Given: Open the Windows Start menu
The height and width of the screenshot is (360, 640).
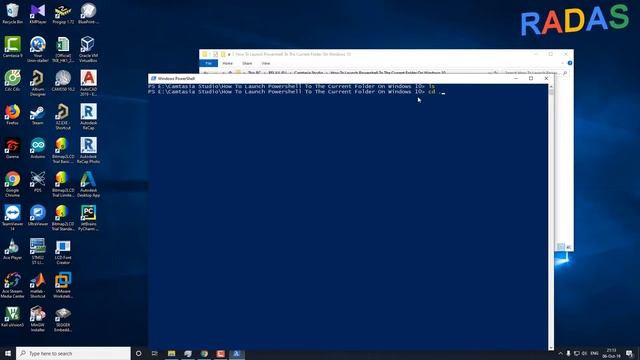Looking at the screenshot, I should [8, 353].
